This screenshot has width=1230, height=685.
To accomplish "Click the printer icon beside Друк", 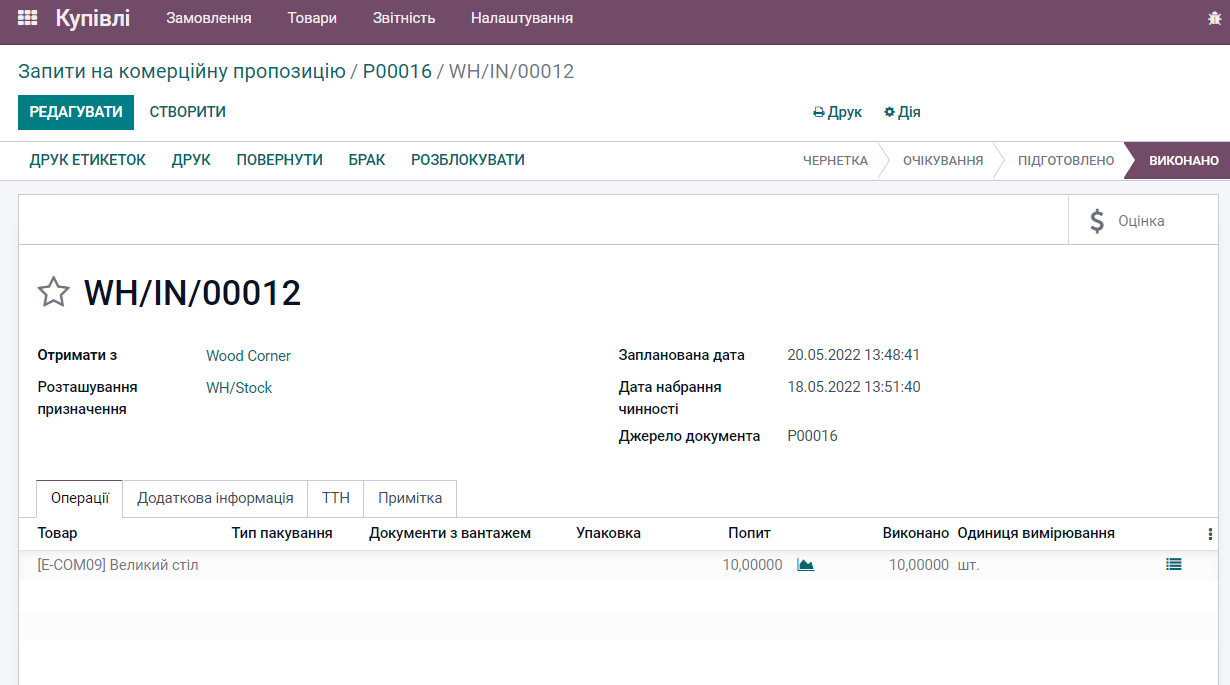I will (x=820, y=112).
